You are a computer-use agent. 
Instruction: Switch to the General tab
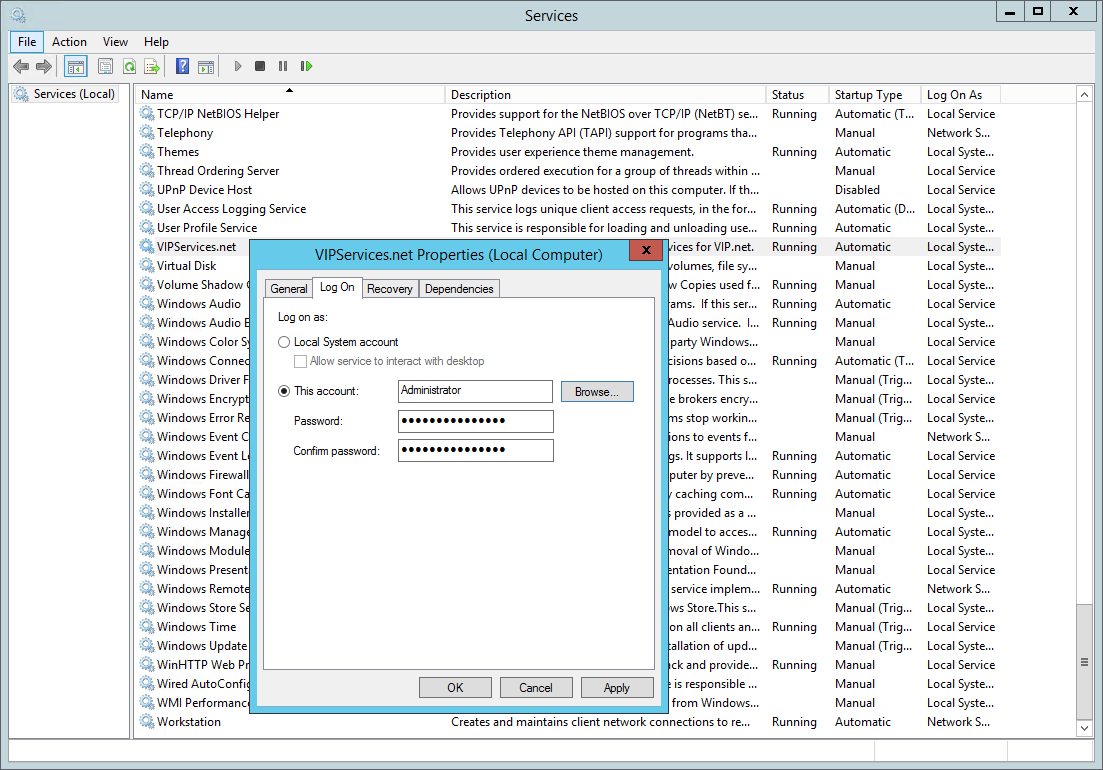coord(288,288)
